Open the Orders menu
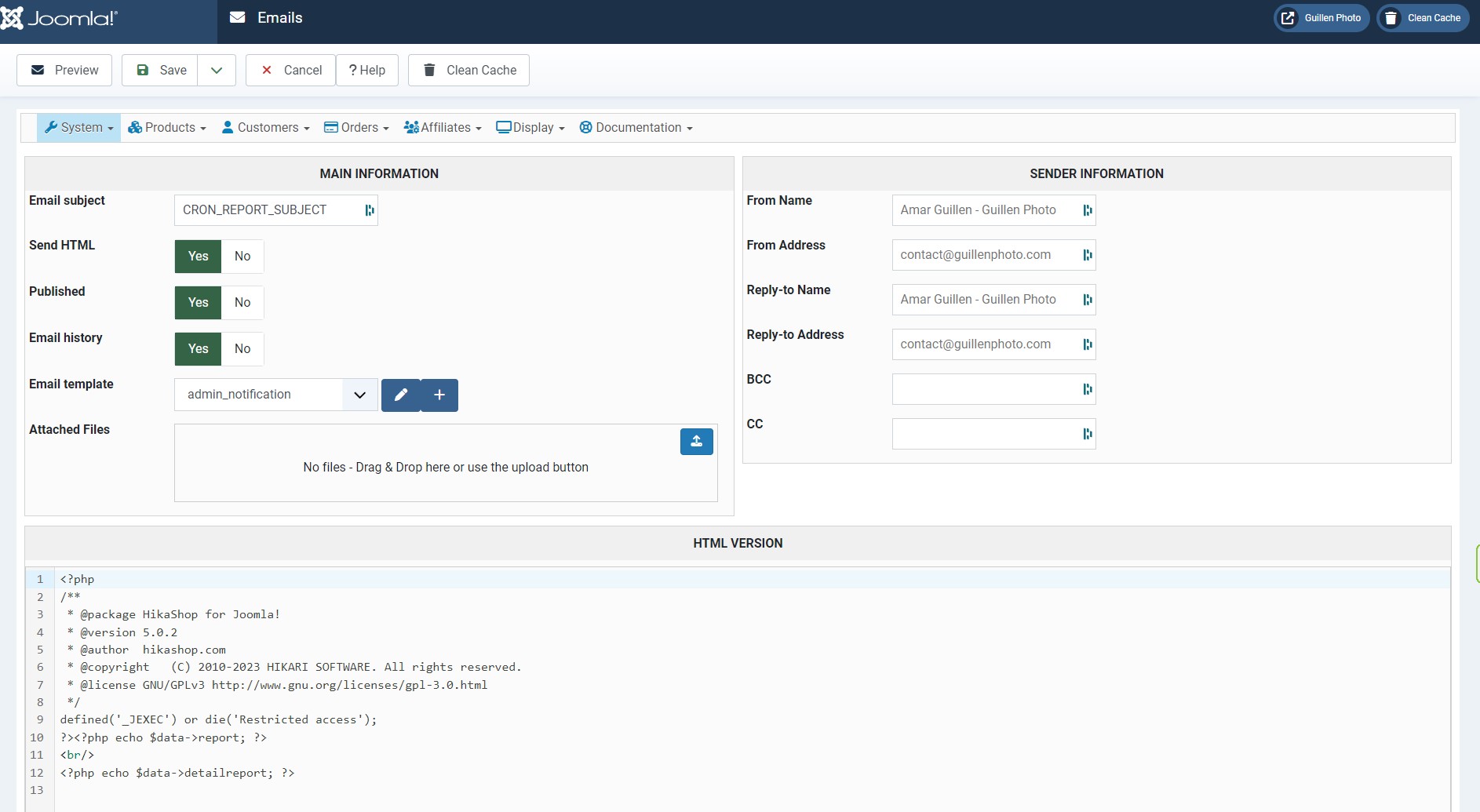 [x=357, y=128]
